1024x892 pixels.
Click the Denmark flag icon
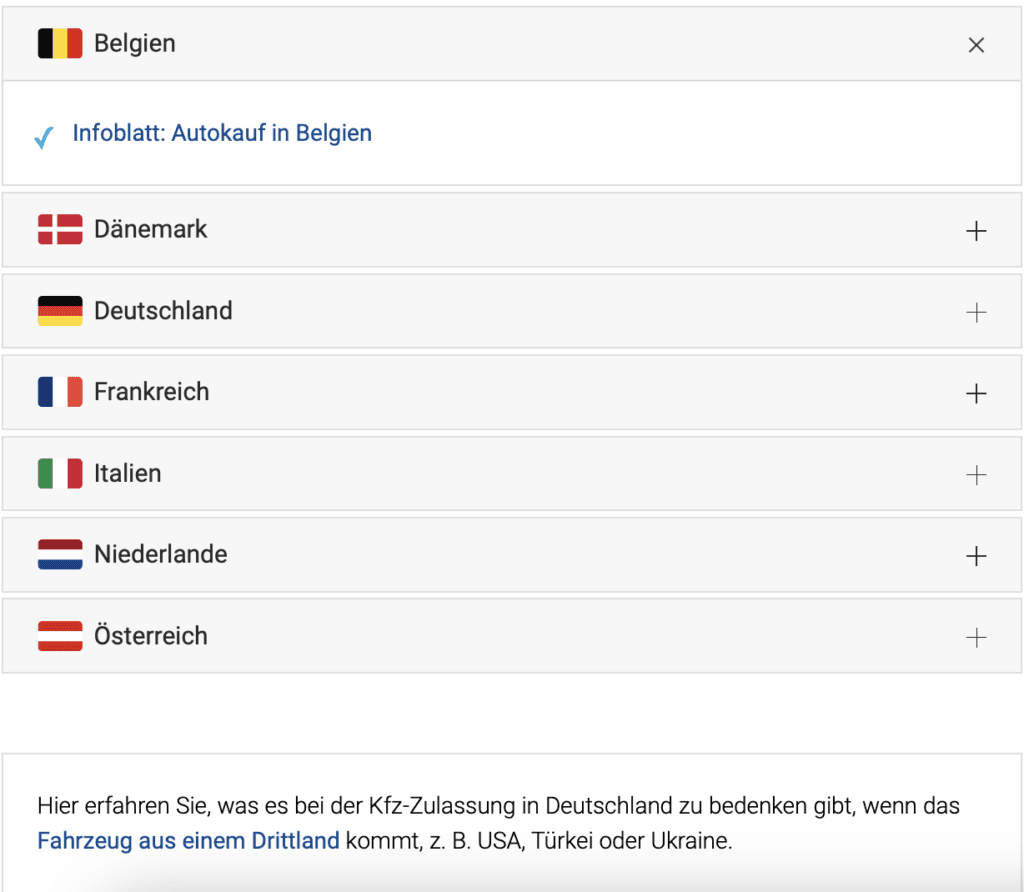click(x=60, y=229)
